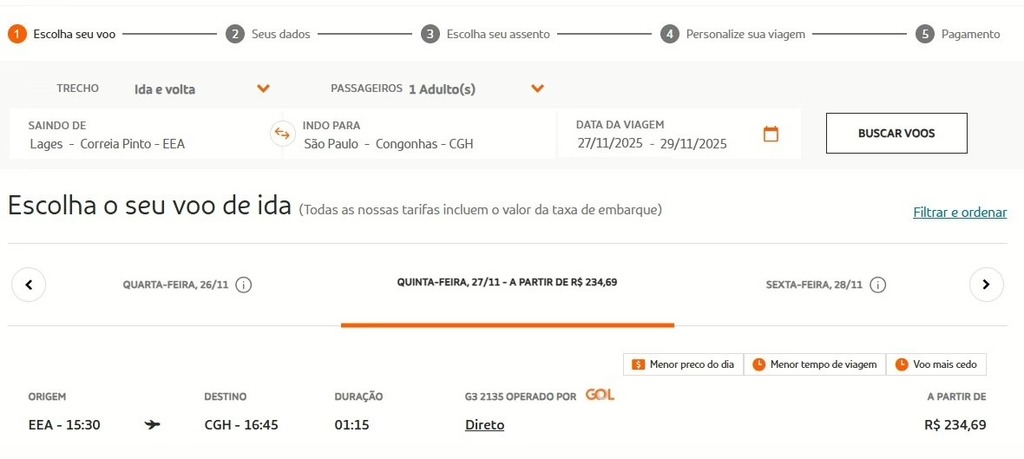Show info icon for Sexta-feira 28/11
The height and width of the screenshot is (459, 1024).
(x=878, y=285)
